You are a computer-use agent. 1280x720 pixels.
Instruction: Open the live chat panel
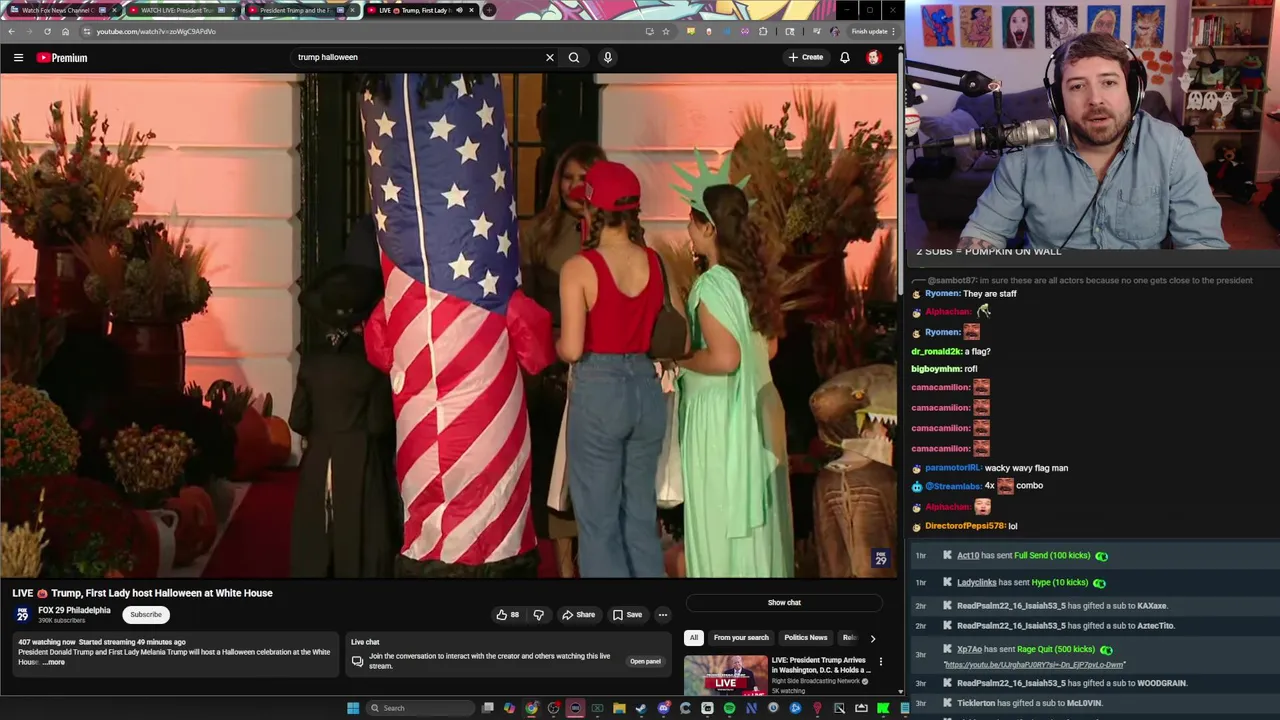point(645,661)
